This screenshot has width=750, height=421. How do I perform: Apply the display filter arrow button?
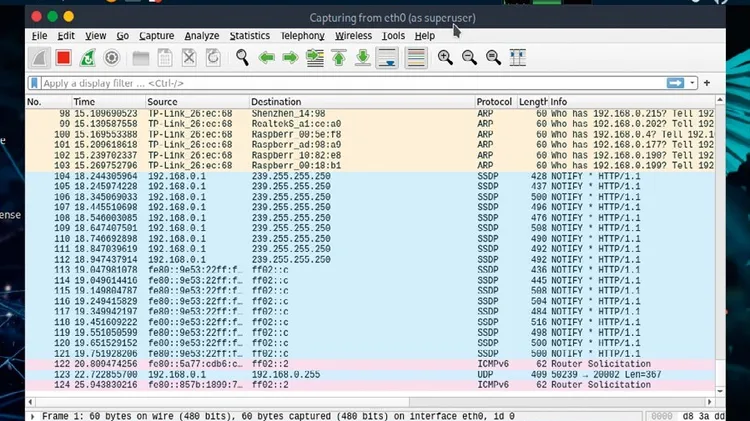point(675,83)
